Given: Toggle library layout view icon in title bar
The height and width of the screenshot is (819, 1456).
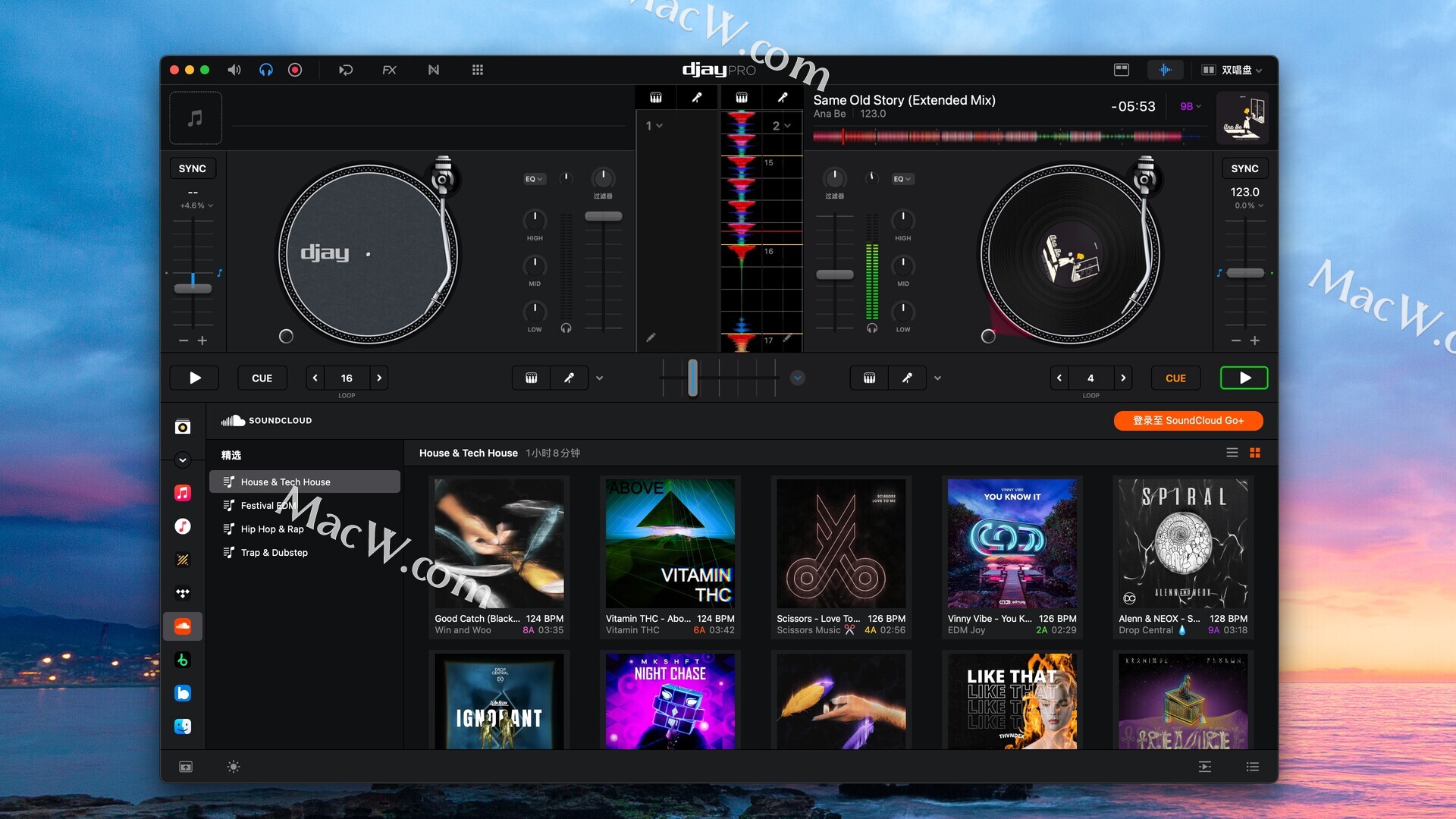Looking at the screenshot, I should click(x=1121, y=70).
